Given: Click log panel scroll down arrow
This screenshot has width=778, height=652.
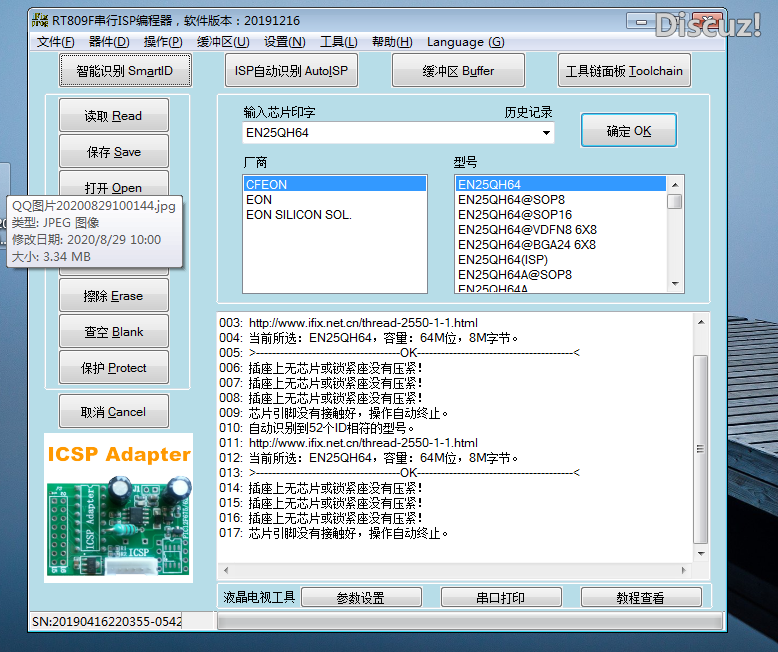Looking at the screenshot, I should [x=701, y=553].
